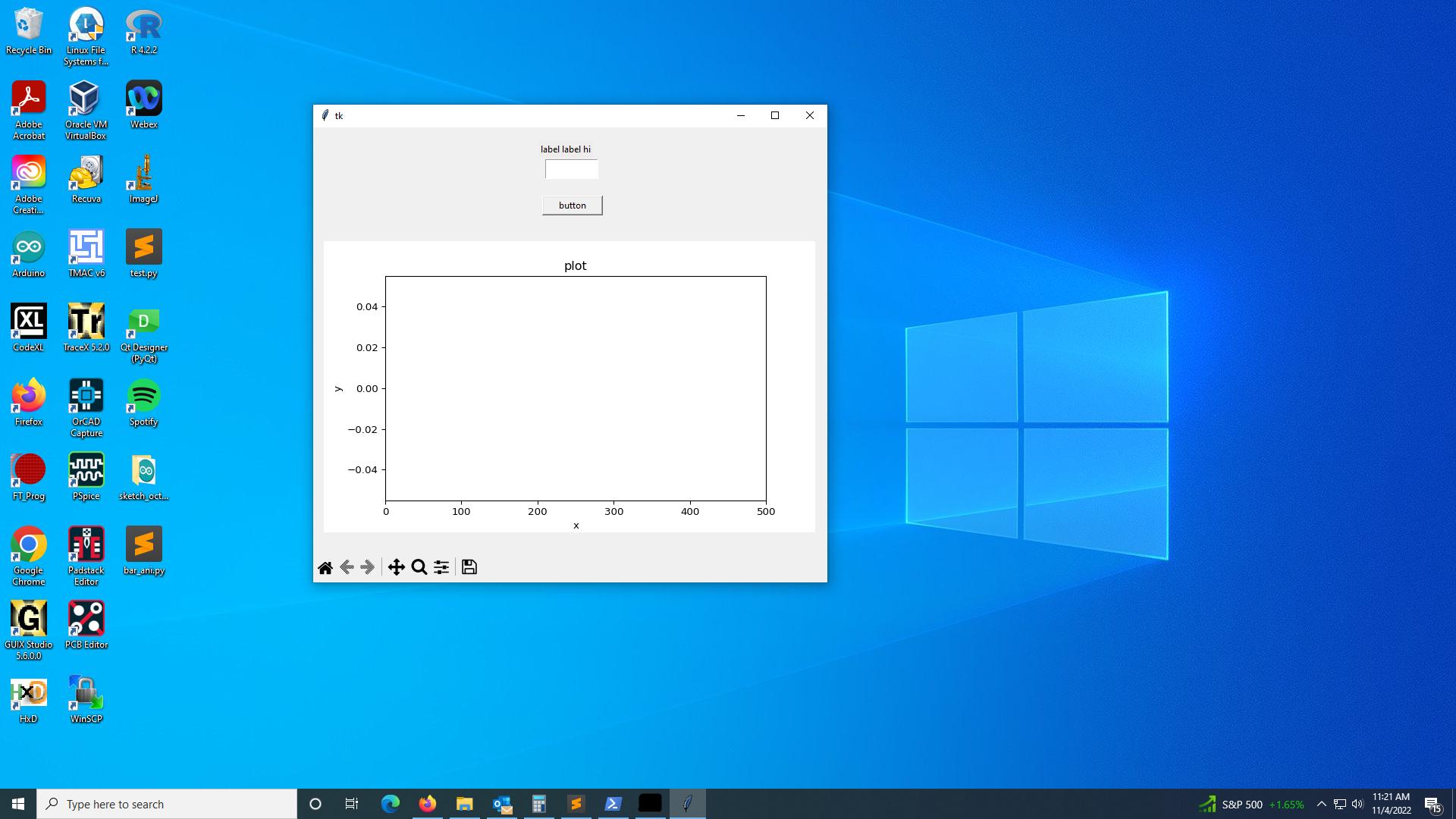Click the Recycle Bin desktop icon

pyautogui.click(x=28, y=30)
